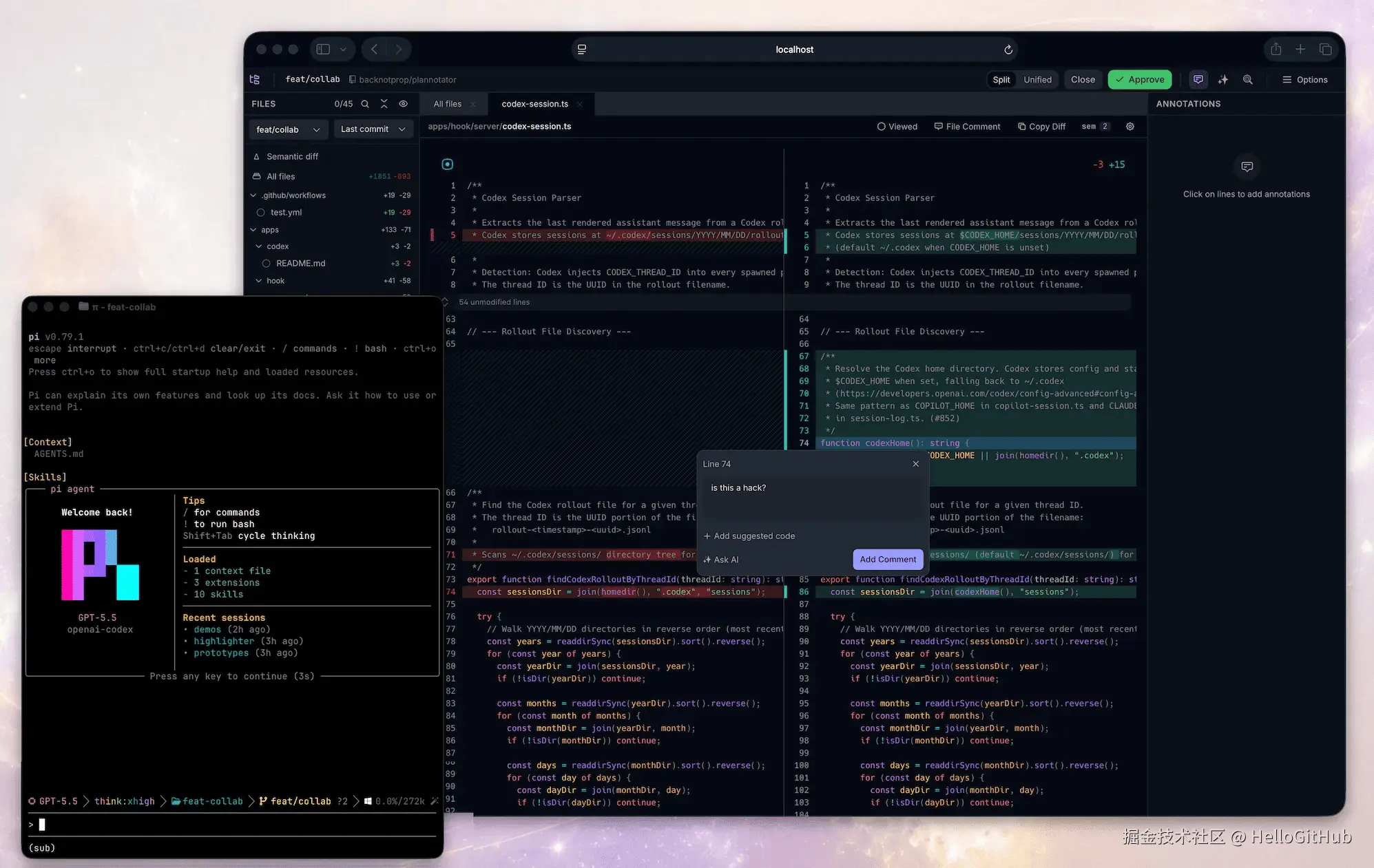This screenshot has width=1374, height=868.
Task: Open the AI sparkle assistant icon
Action: click(1223, 80)
